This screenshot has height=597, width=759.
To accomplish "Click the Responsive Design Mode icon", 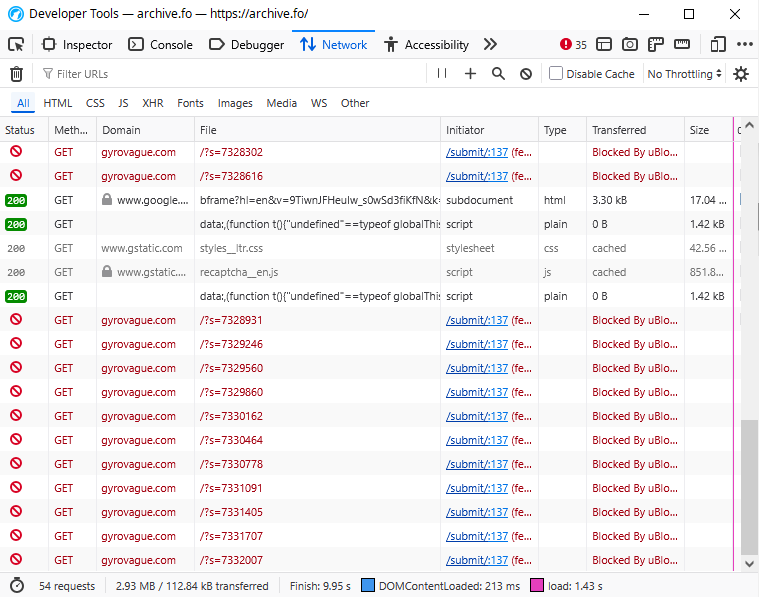I will pos(718,44).
